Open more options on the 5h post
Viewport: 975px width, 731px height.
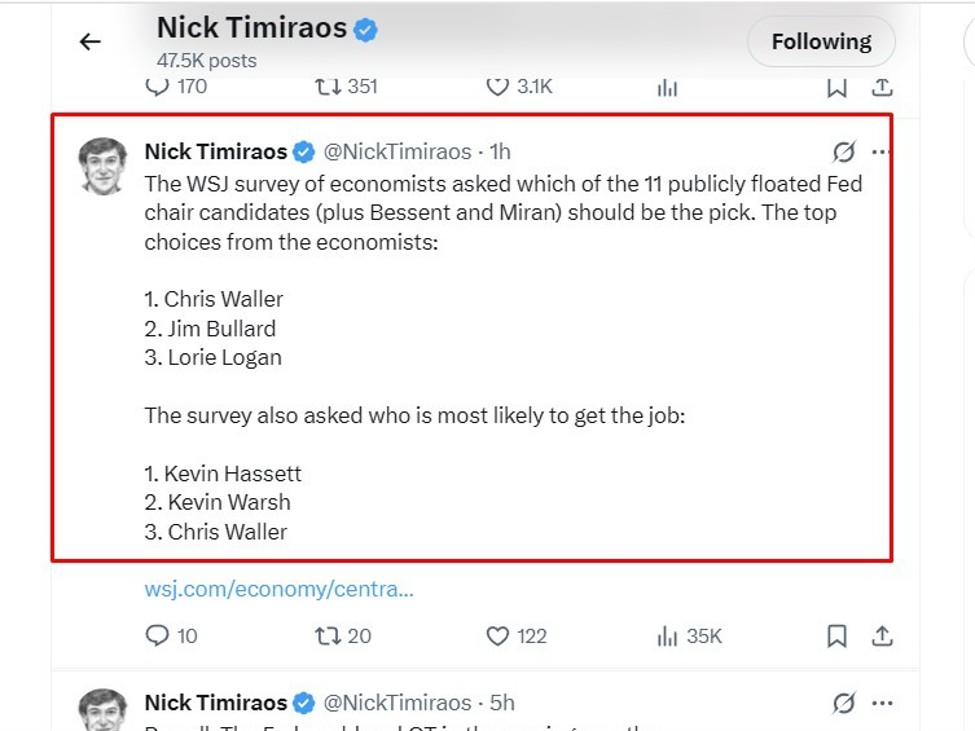click(880, 703)
